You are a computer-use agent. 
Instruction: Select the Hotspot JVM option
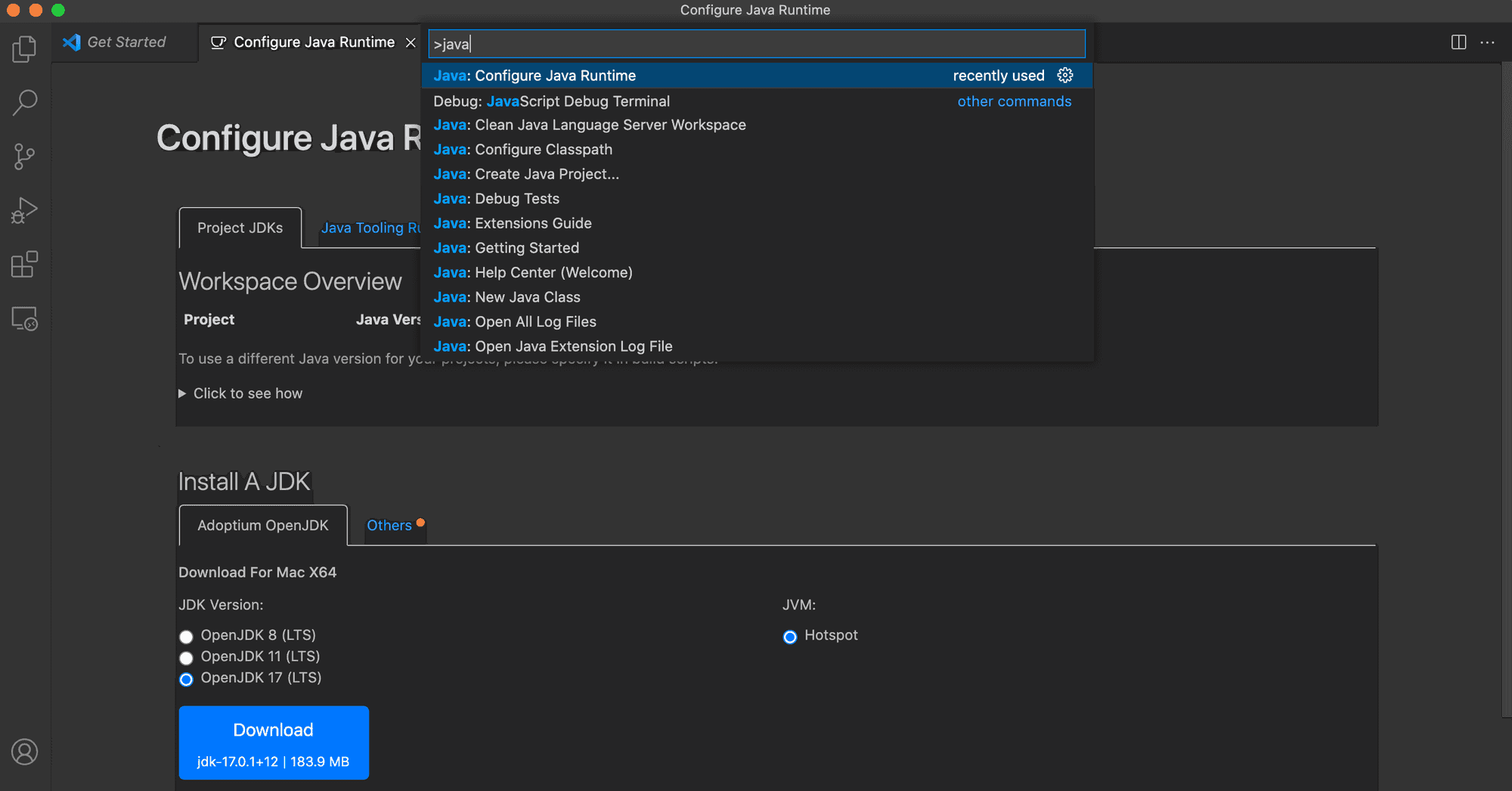click(x=790, y=637)
